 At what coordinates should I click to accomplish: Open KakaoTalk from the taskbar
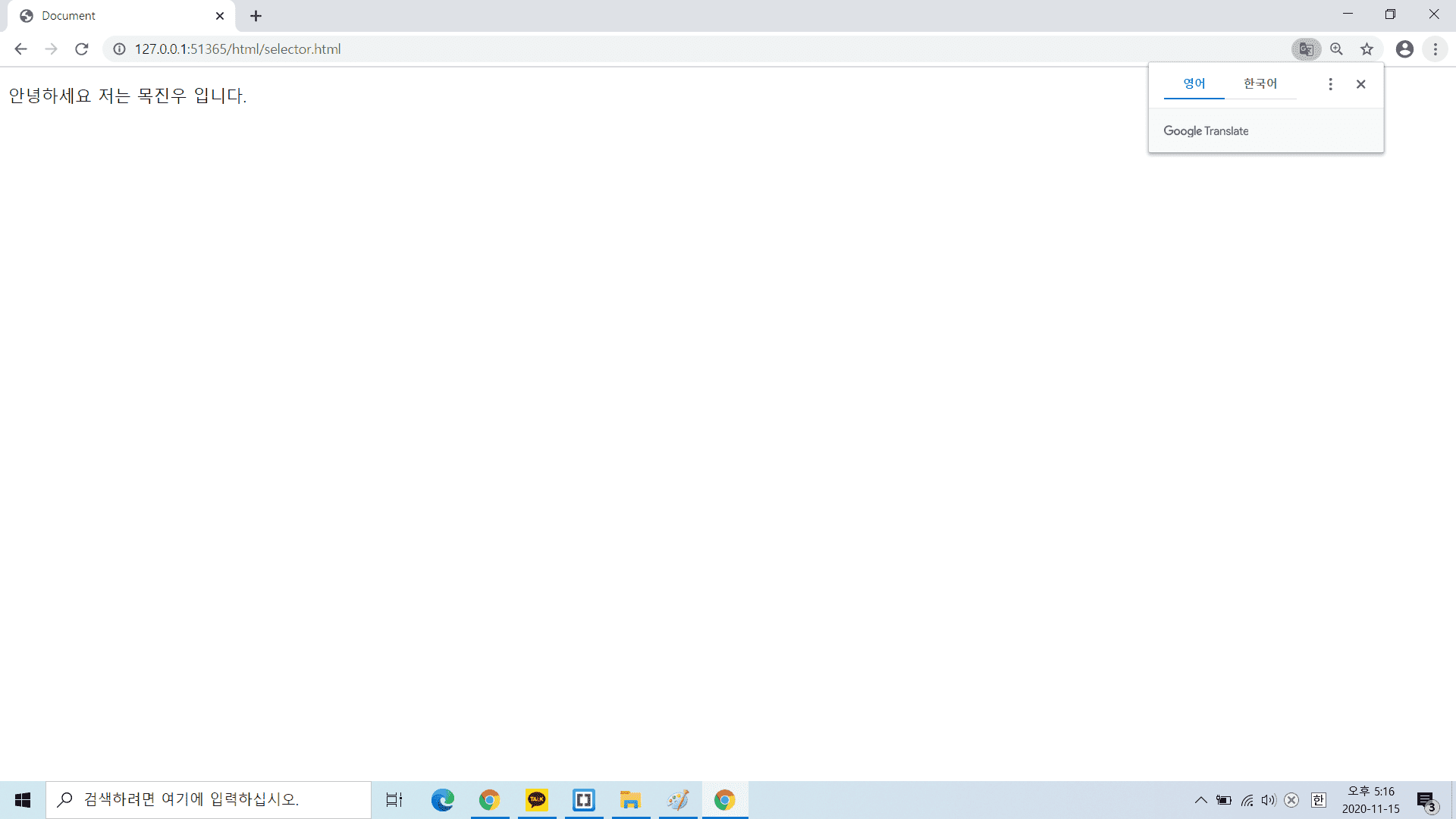click(537, 800)
